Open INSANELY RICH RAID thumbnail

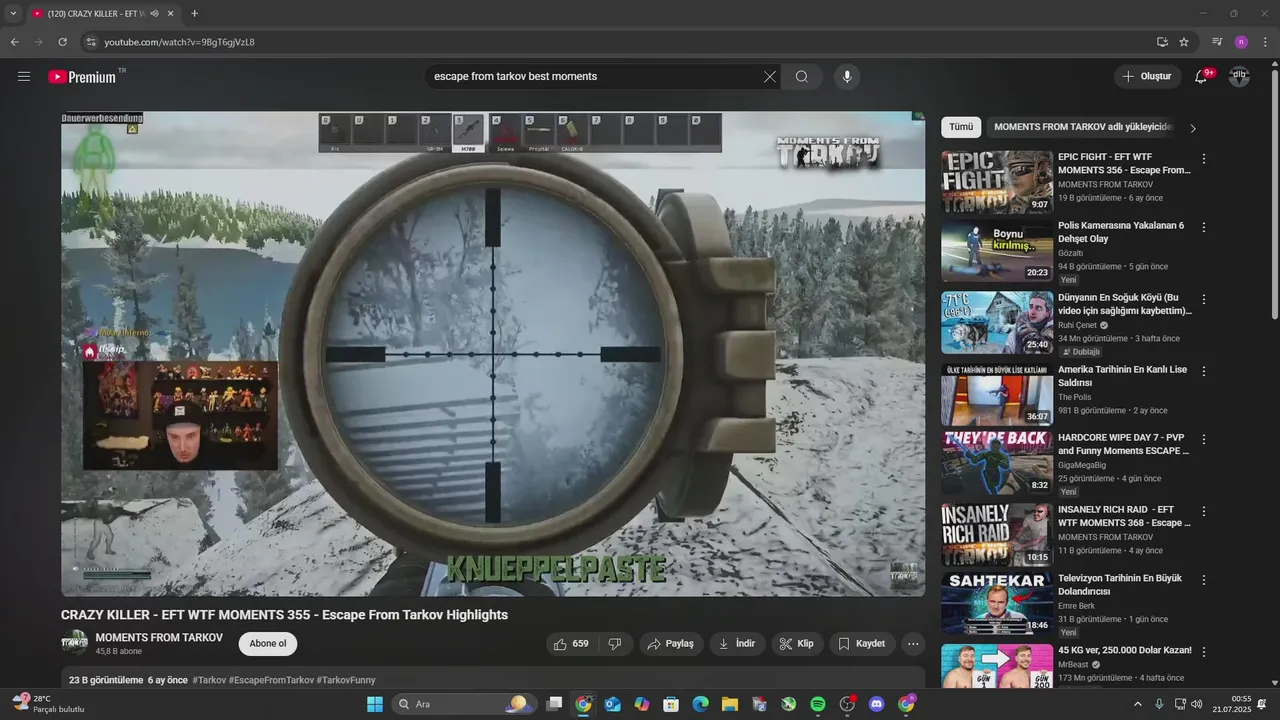tap(997, 535)
